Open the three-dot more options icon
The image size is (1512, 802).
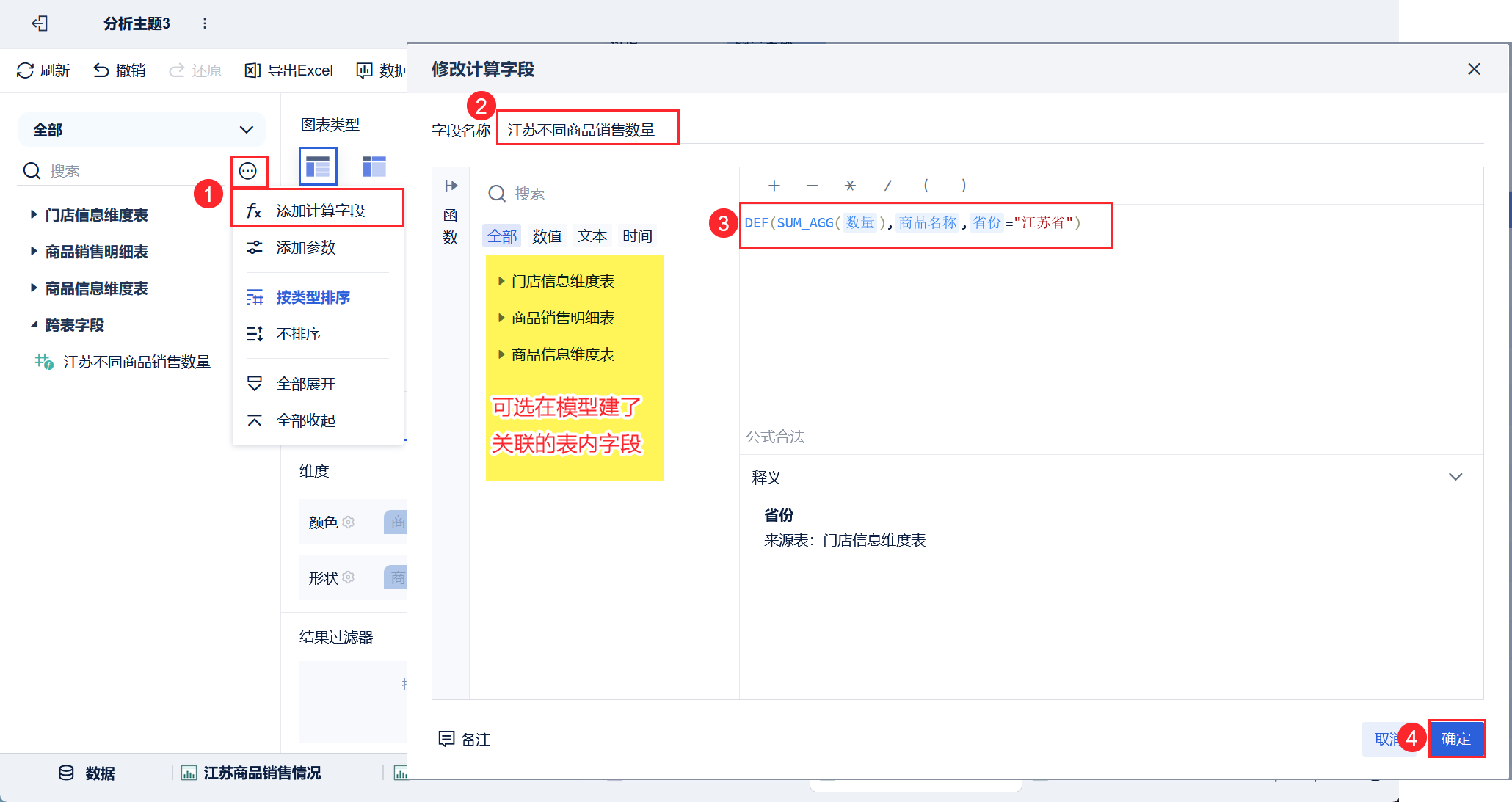(x=248, y=171)
